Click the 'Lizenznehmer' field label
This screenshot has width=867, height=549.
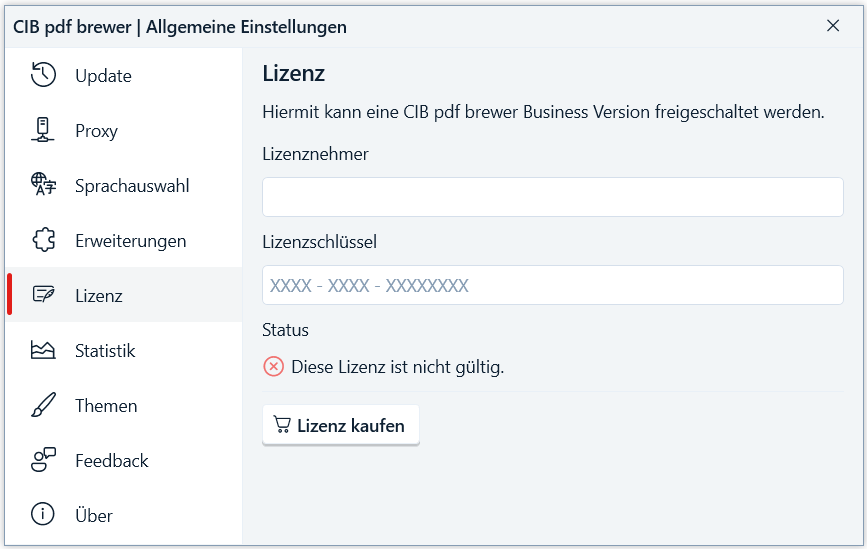point(315,154)
